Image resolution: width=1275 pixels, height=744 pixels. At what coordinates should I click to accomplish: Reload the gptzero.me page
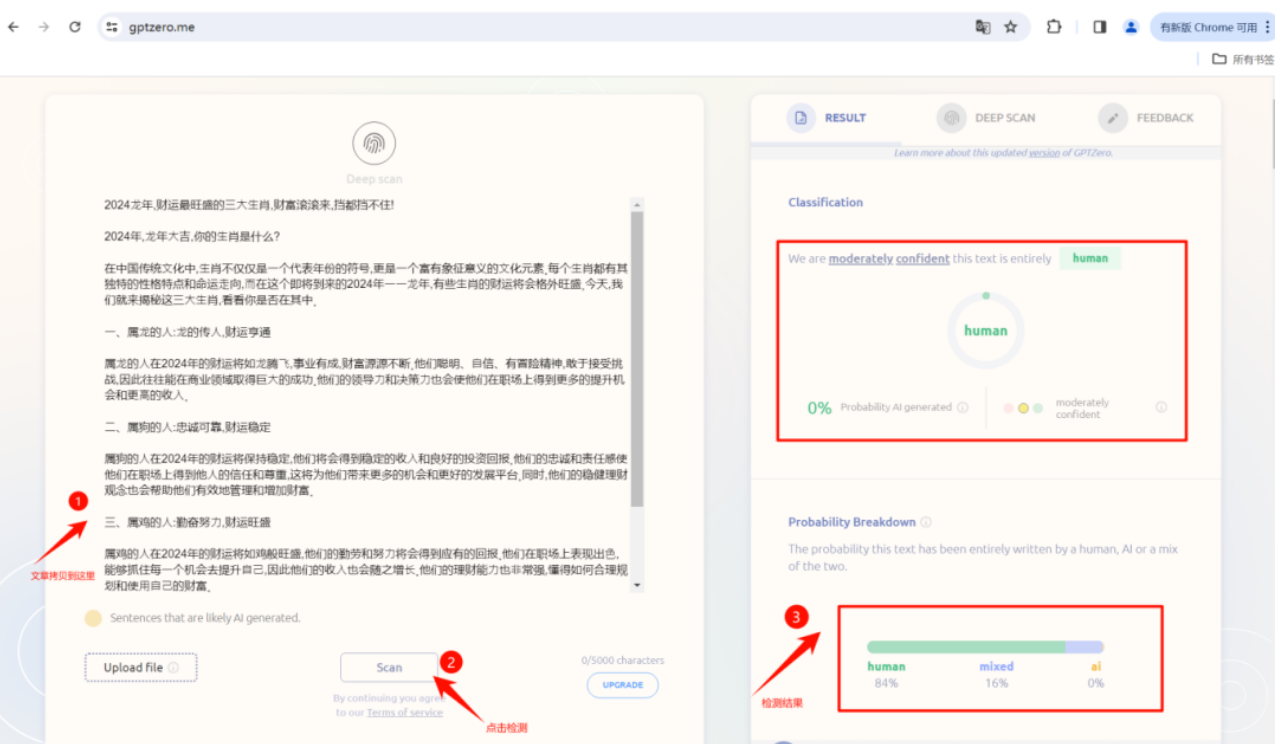click(x=75, y=27)
